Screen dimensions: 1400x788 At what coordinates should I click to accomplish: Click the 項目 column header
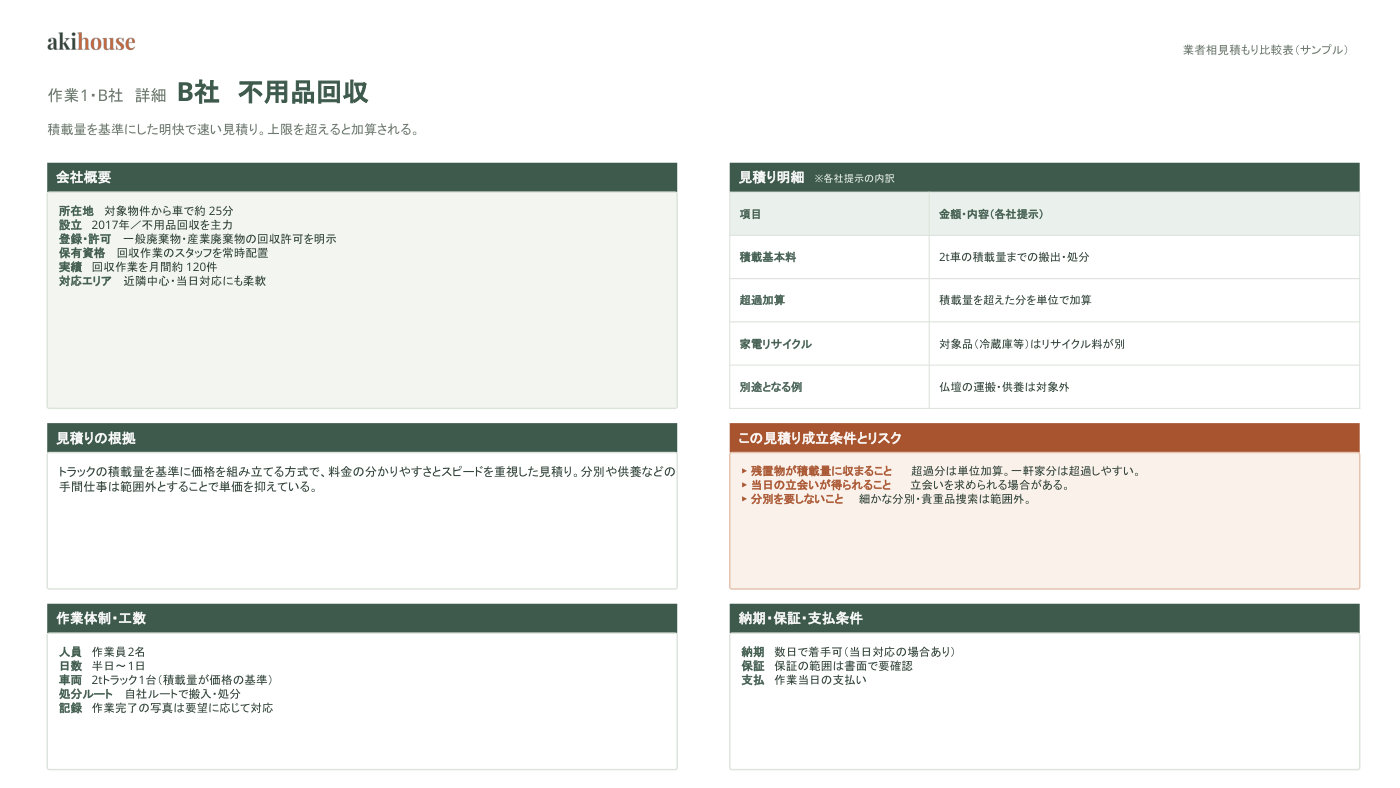coord(829,214)
